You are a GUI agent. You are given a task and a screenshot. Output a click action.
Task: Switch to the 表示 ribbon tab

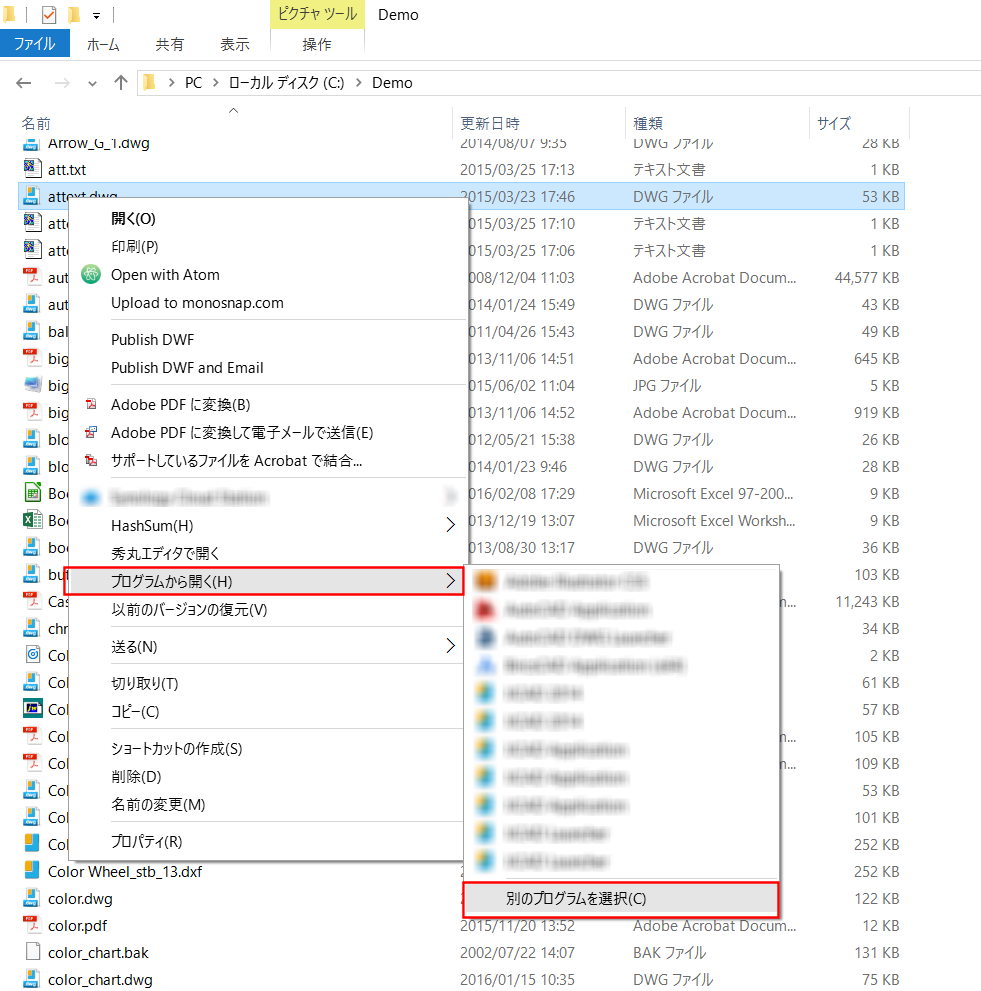click(x=235, y=44)
